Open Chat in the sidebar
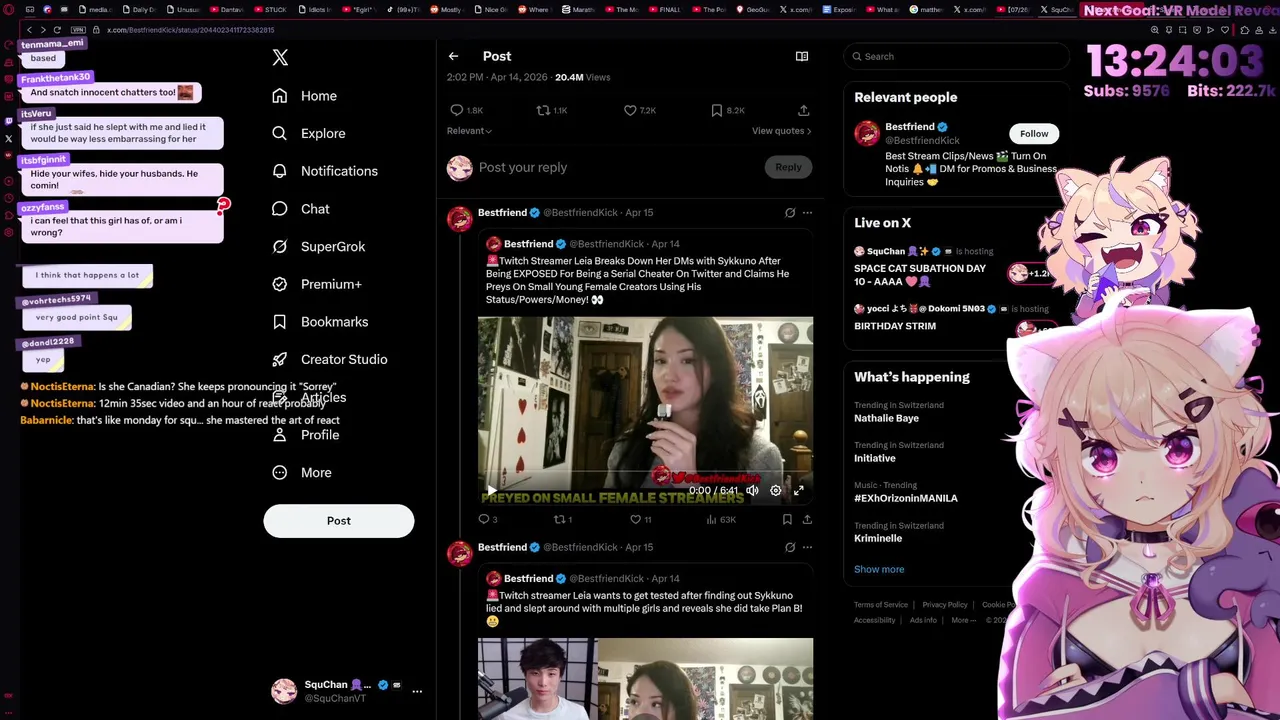The width and height of the screenshot is (1280, 720). [301, 209]
